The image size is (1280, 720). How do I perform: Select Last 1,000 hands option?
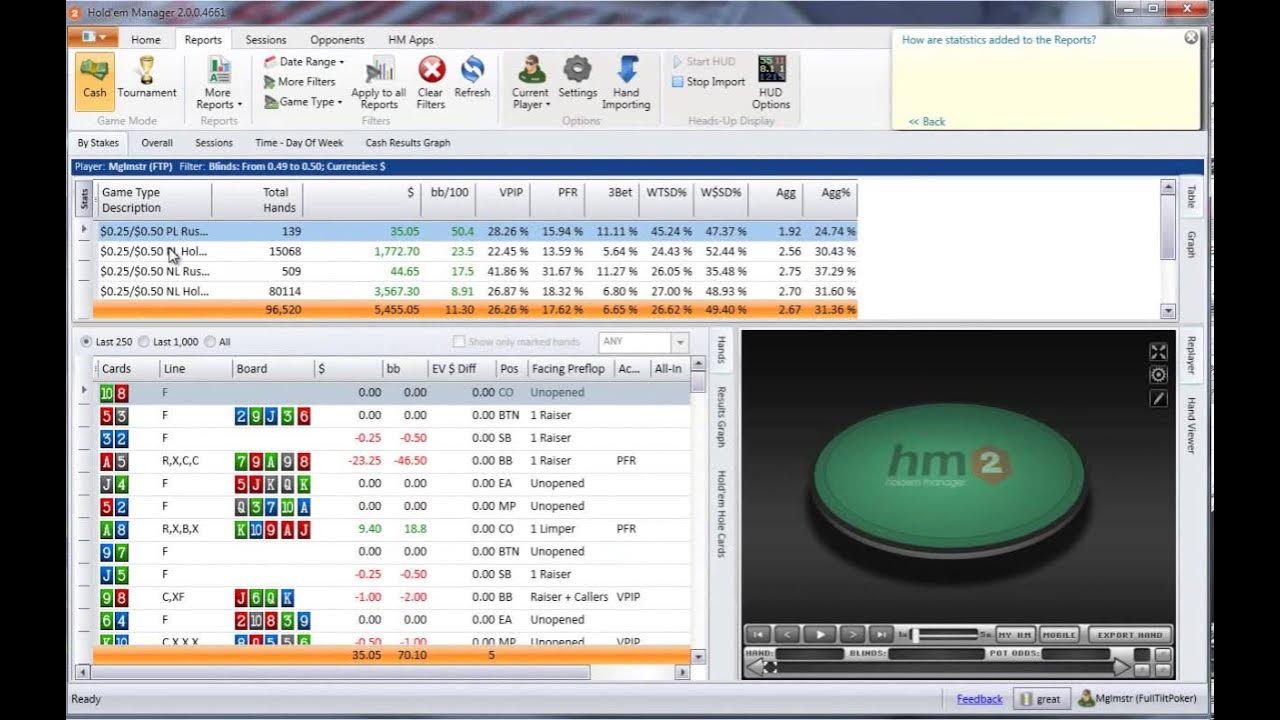coord(169,342)
